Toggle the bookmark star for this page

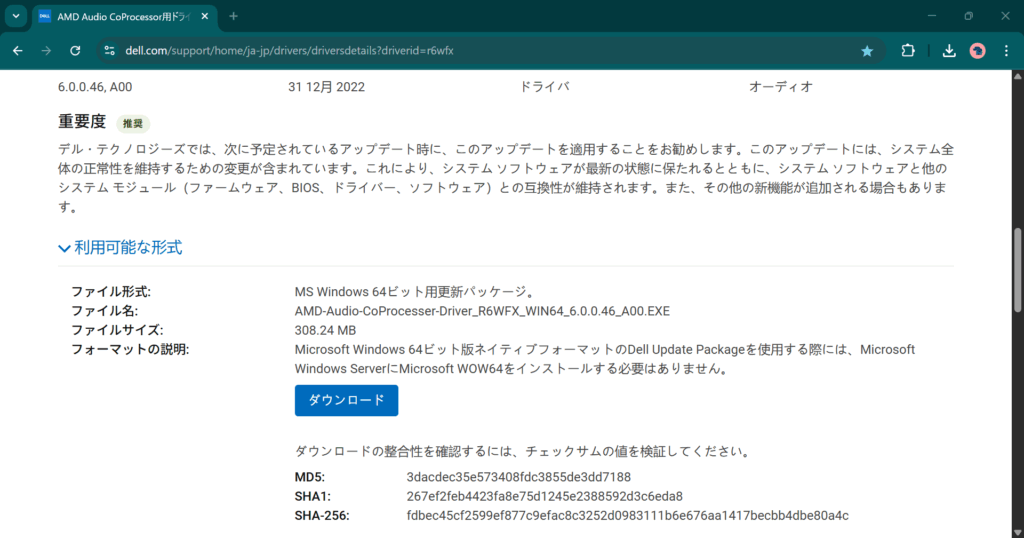pyautogui.click(x=867, y=51)
